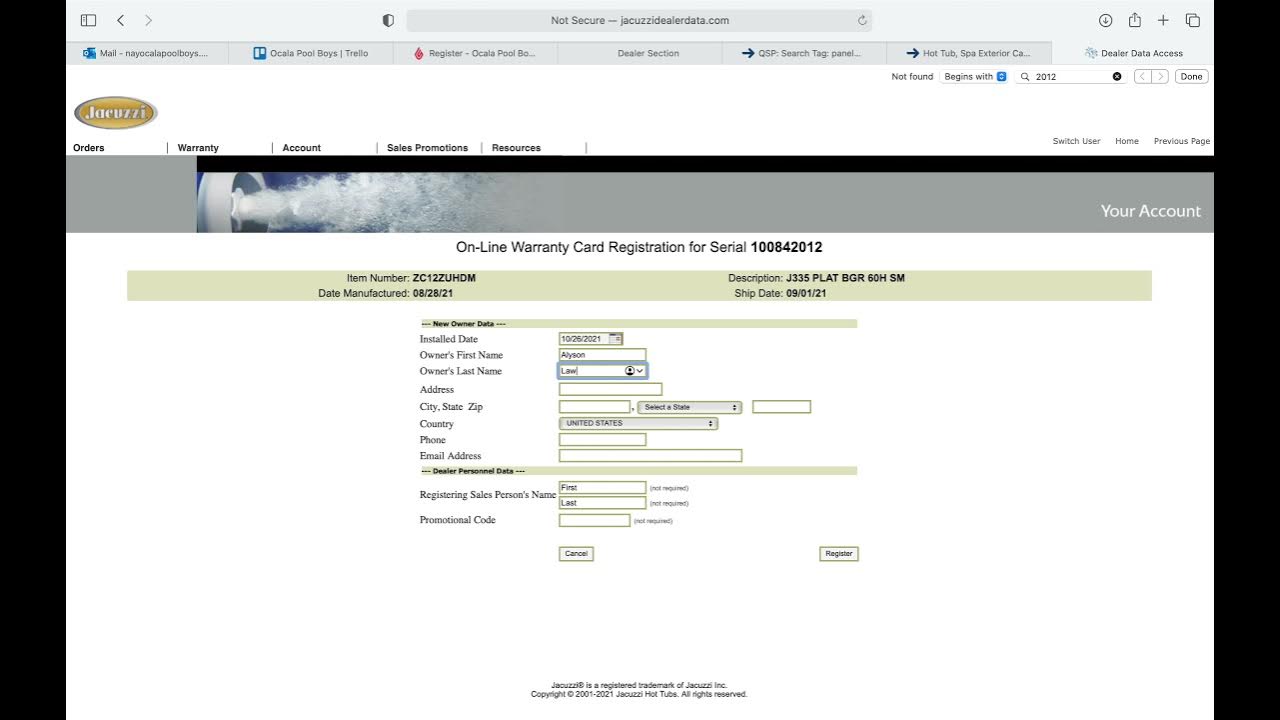Clear the find search field

click(x=1117, y=76)
